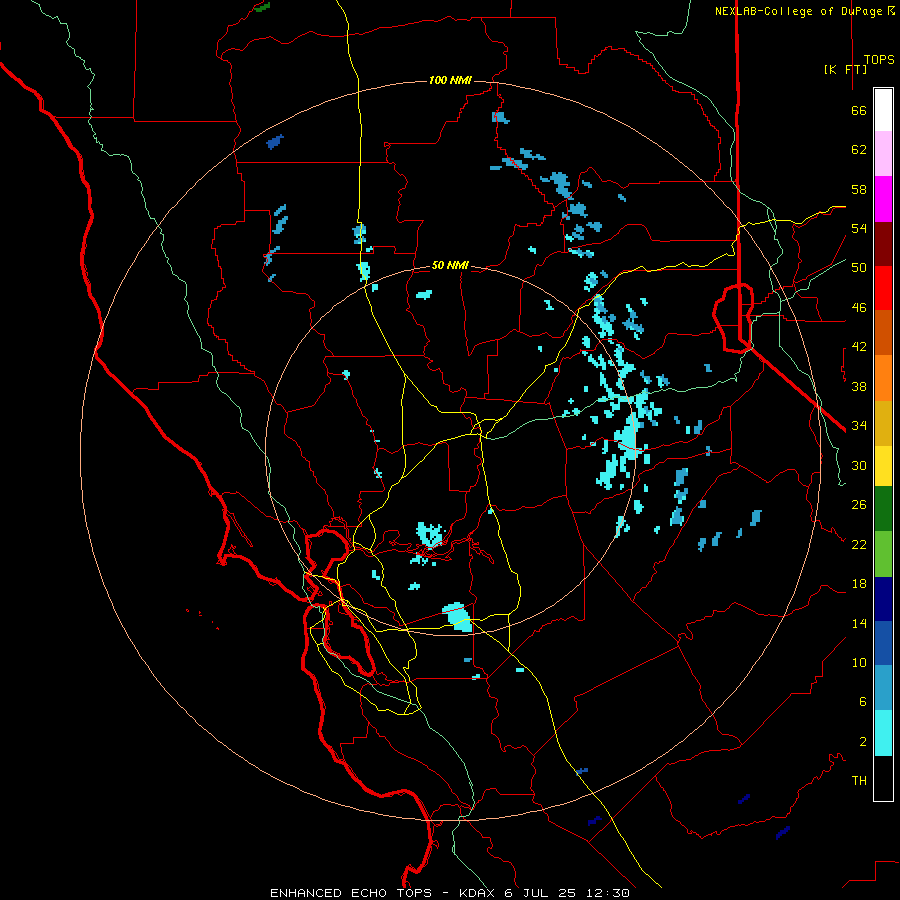This screenshot has width=900, height=900.
Task: Click the ENHANCED ECHO TOPS caption text
Action: (x=351, y=893)
